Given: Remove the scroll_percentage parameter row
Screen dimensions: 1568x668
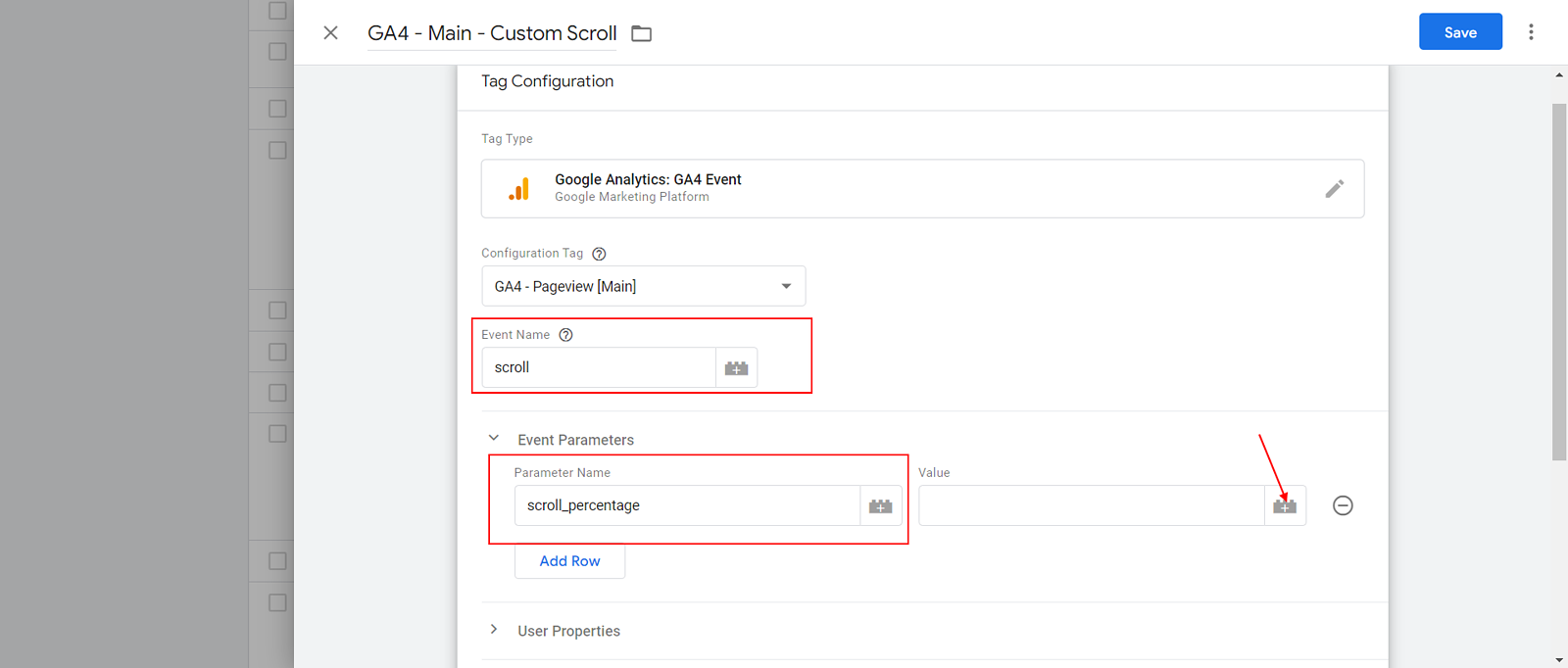Looking at the screenshot, I should pyautogui.click(x=1343, y=505).
